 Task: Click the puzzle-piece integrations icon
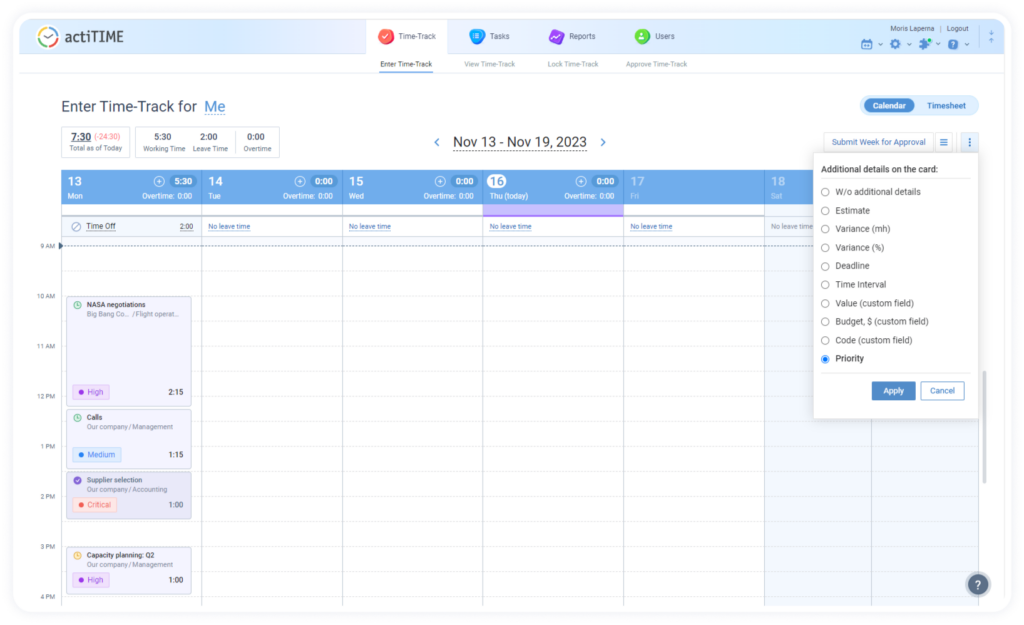tap(924, 44)
